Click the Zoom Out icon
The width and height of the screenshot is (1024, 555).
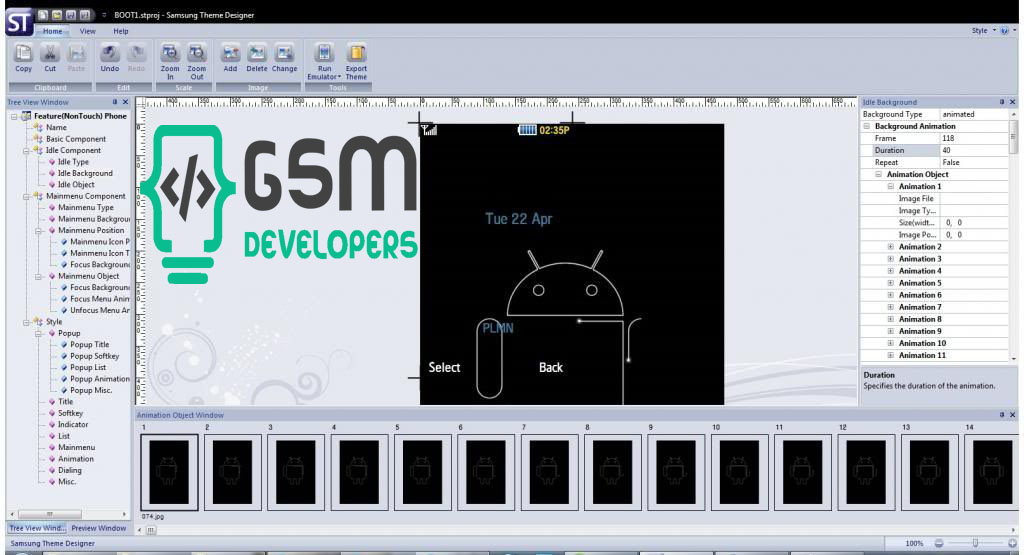[197, 54]
